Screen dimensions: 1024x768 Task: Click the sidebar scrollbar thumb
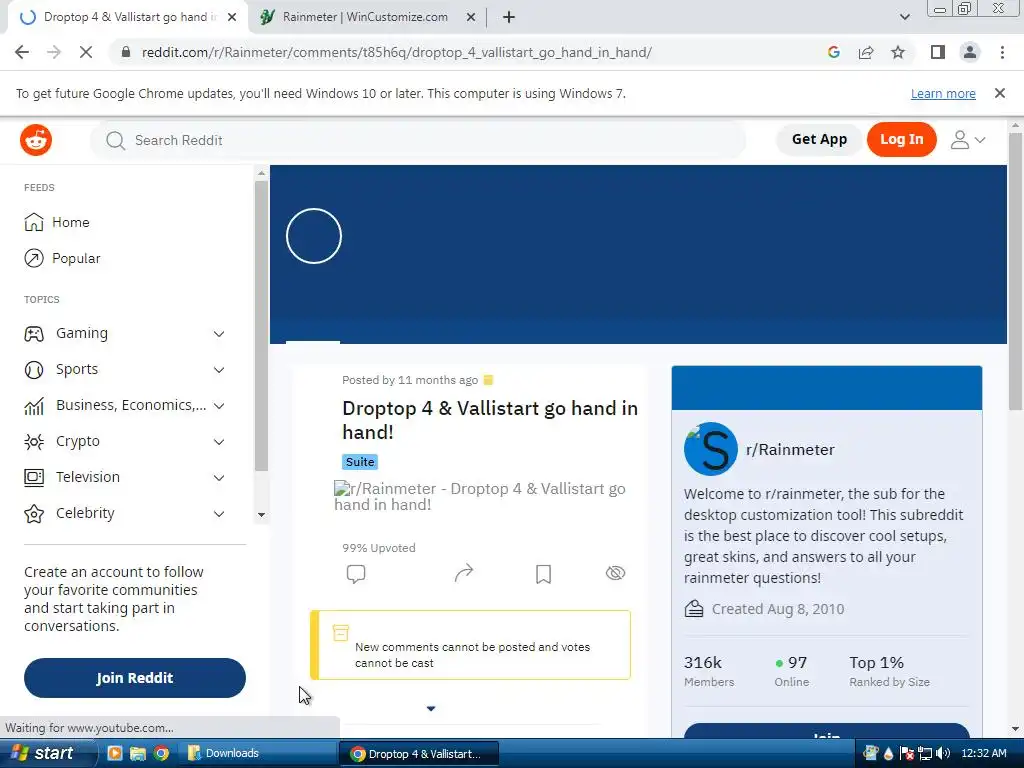[261, 326]
